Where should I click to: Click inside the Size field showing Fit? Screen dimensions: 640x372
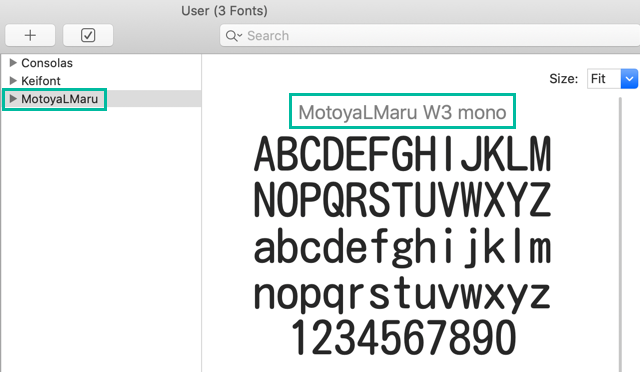click(604, 78)
